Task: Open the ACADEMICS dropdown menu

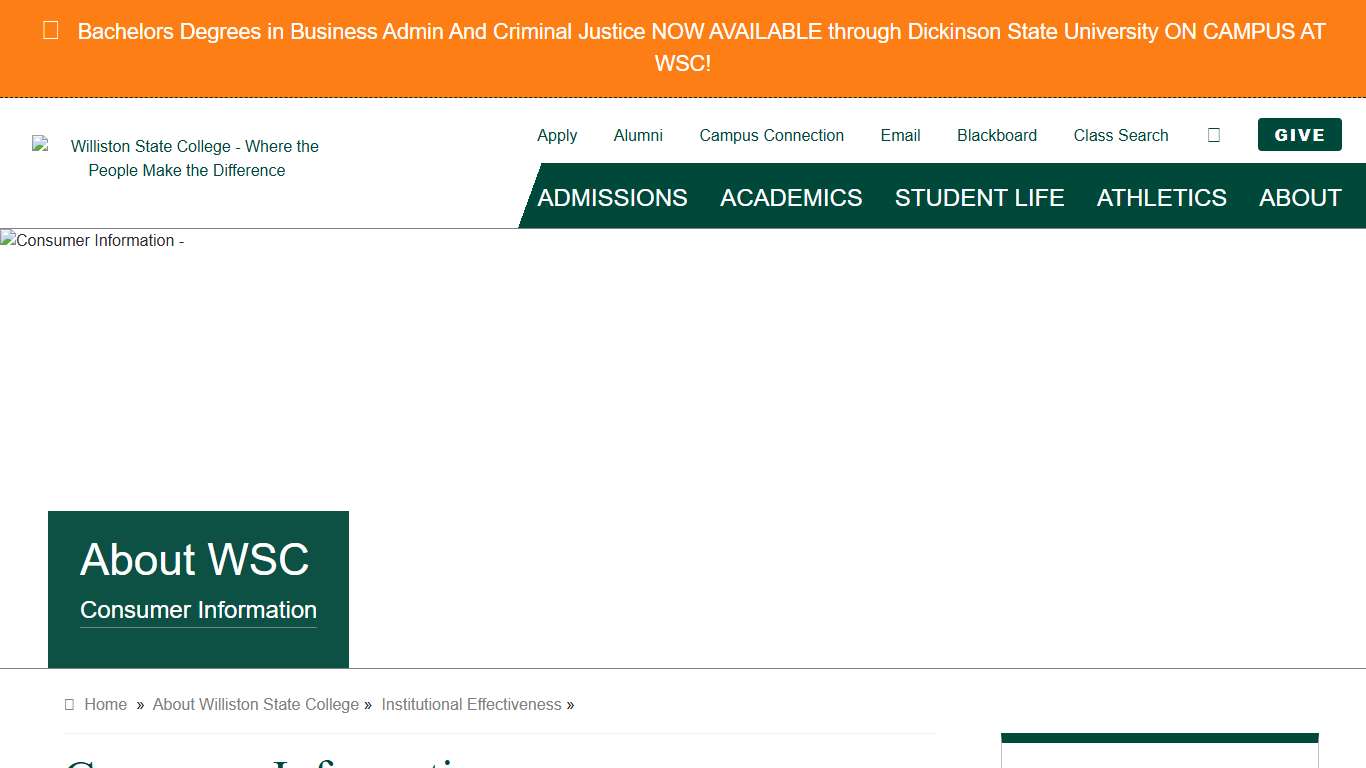Action: 790,197
